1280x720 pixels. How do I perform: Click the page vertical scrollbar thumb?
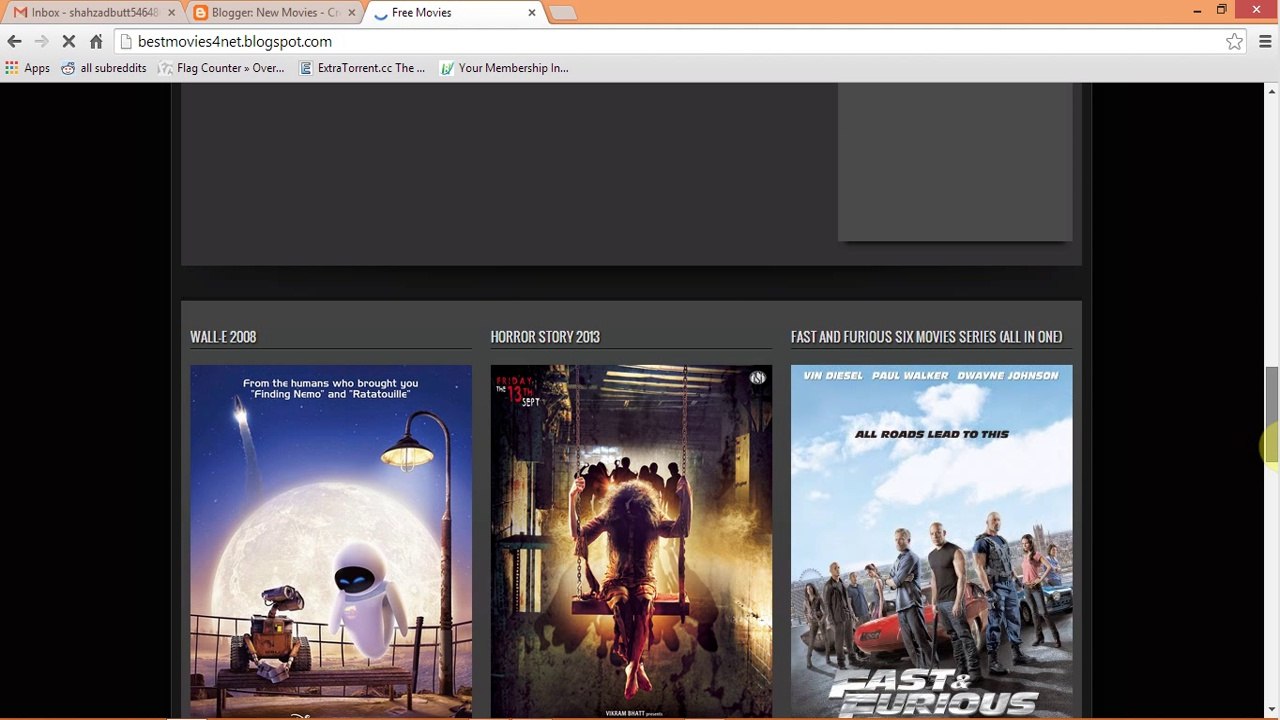(1271, 415)
